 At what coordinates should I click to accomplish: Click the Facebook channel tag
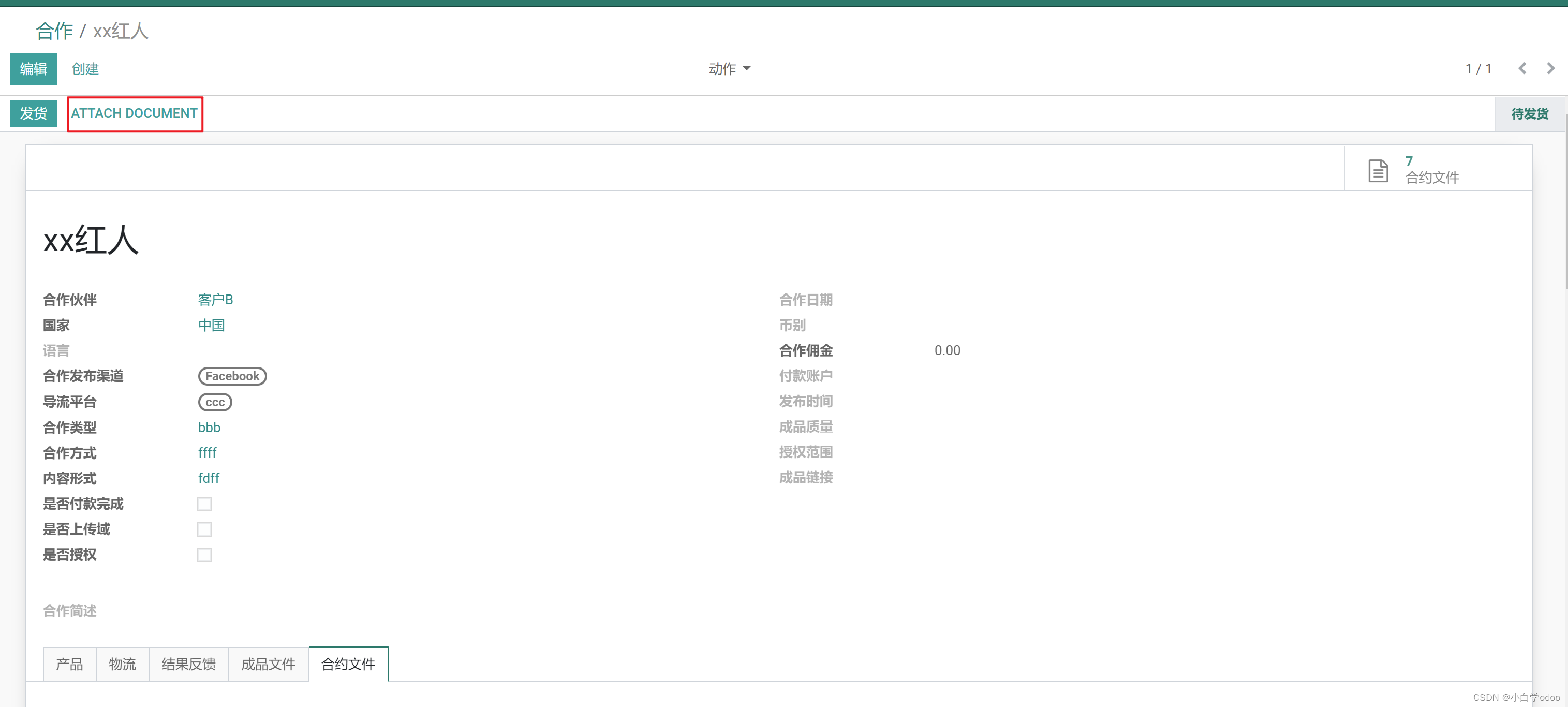232,376
